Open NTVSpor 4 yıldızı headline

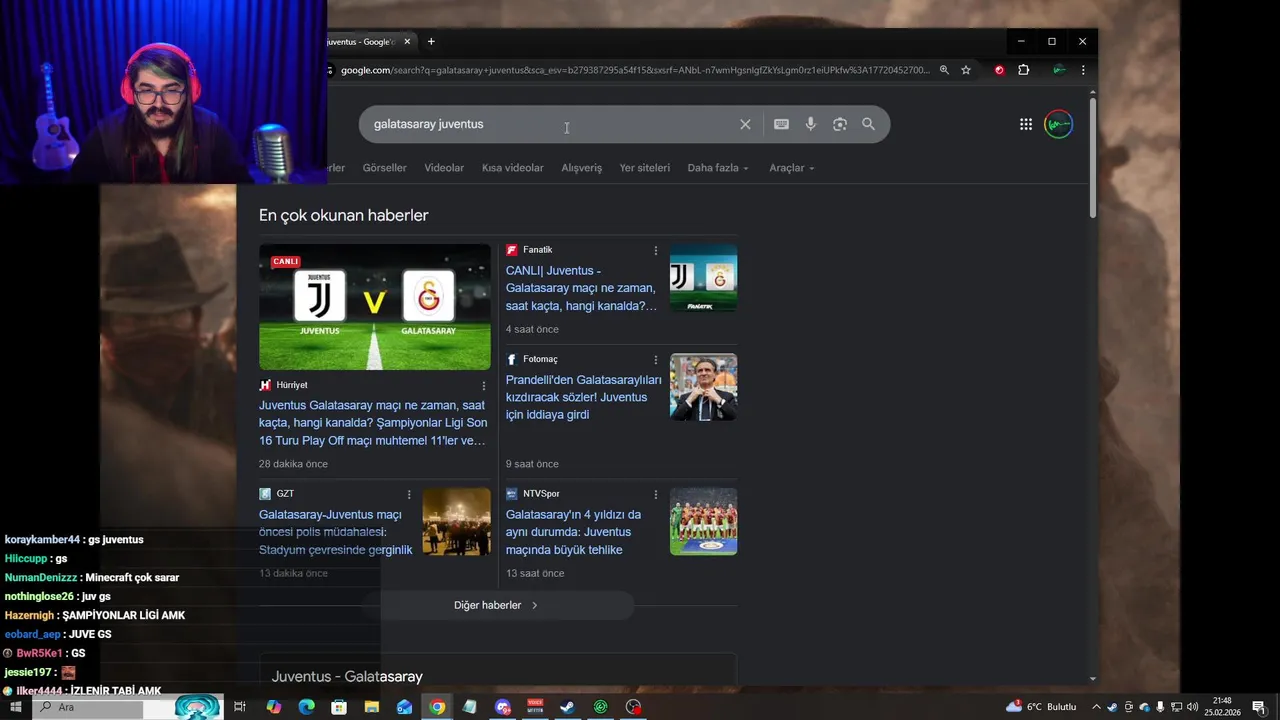tap(573, 532)
